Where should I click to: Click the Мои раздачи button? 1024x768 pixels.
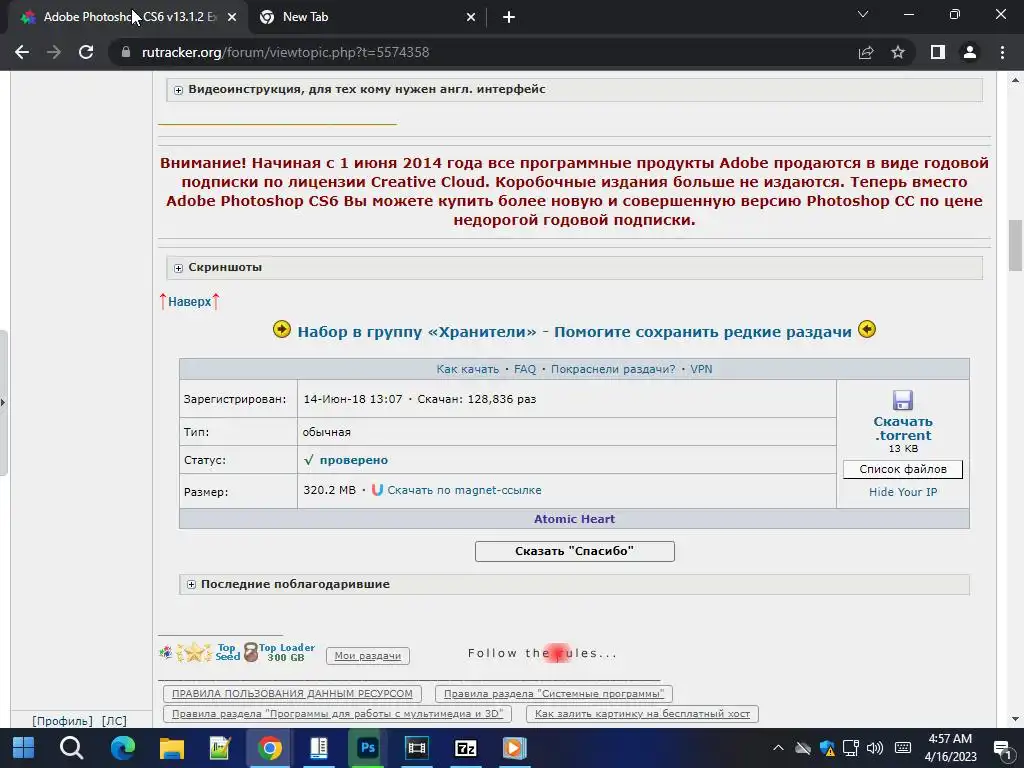(x=368, y=656)
